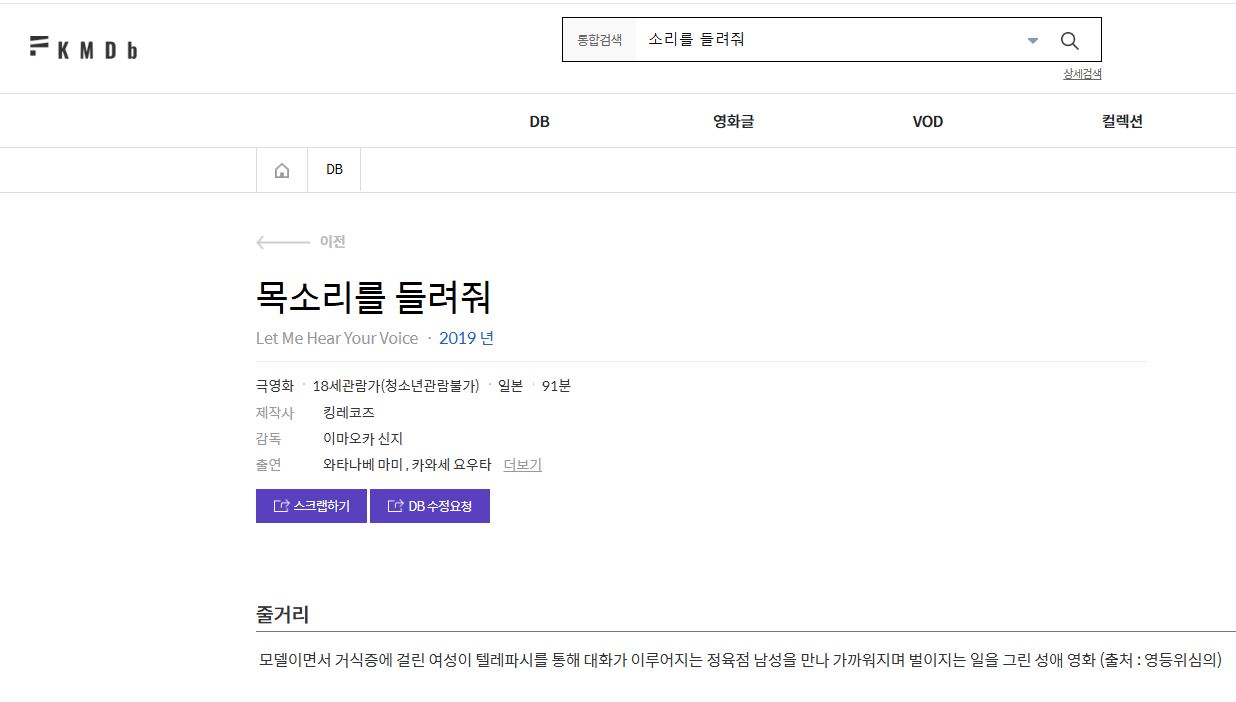The width and height of the screenshot is (1236, 702).
Task: Open the 통합검색 category selector
Action: (599, 40)
